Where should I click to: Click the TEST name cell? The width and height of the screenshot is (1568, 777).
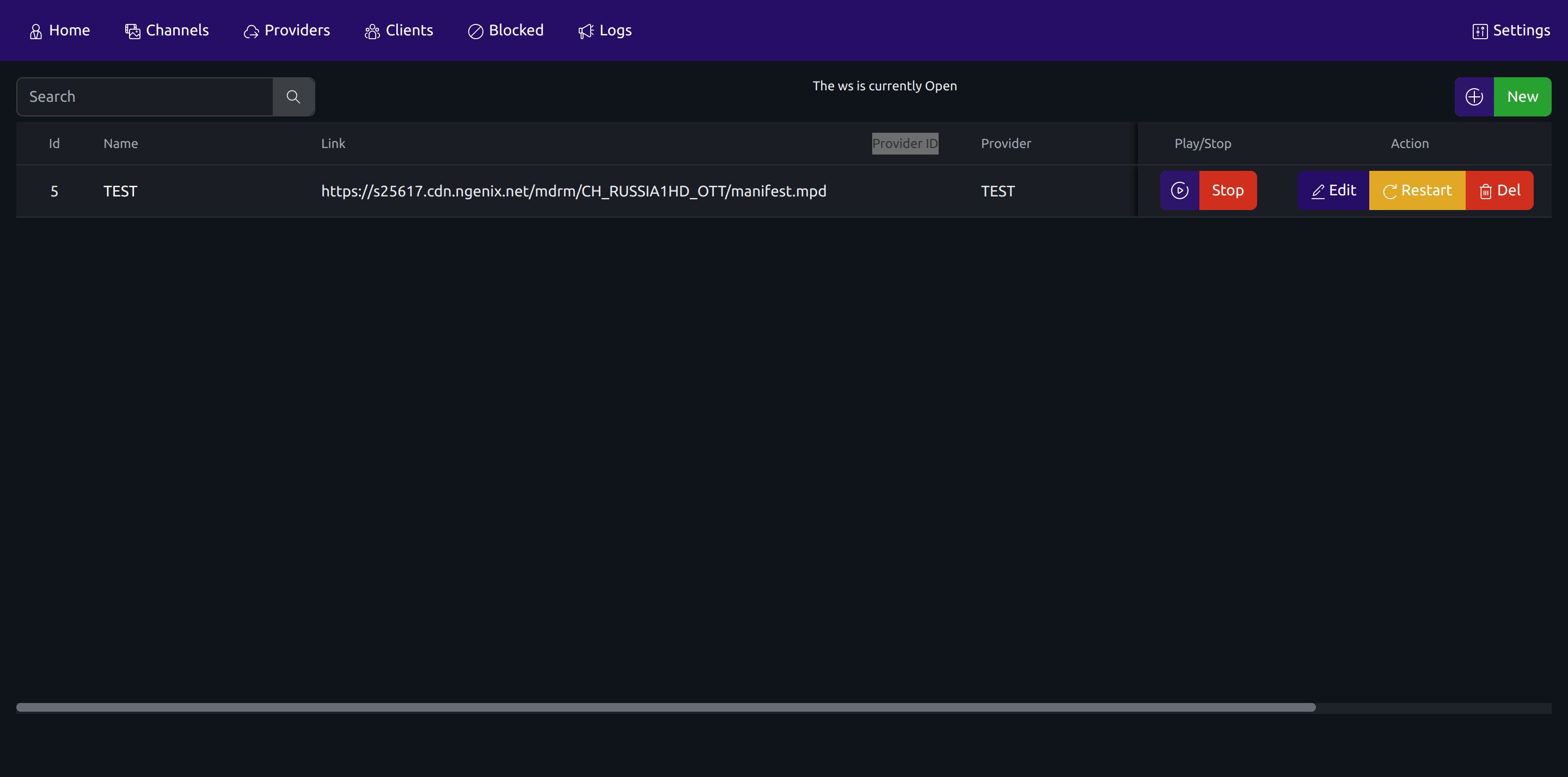(x=120, y=191)
